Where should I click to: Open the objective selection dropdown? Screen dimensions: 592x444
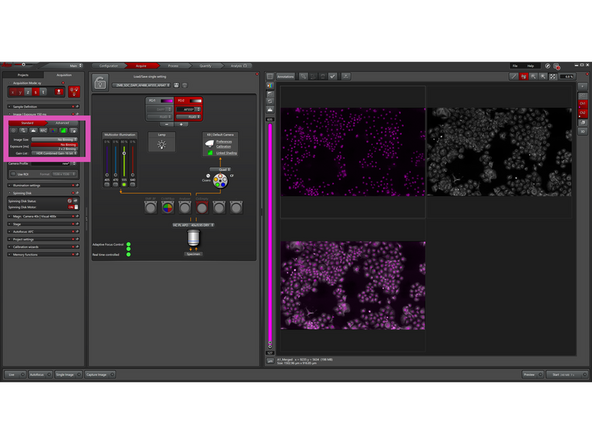(x=193, y=225)
